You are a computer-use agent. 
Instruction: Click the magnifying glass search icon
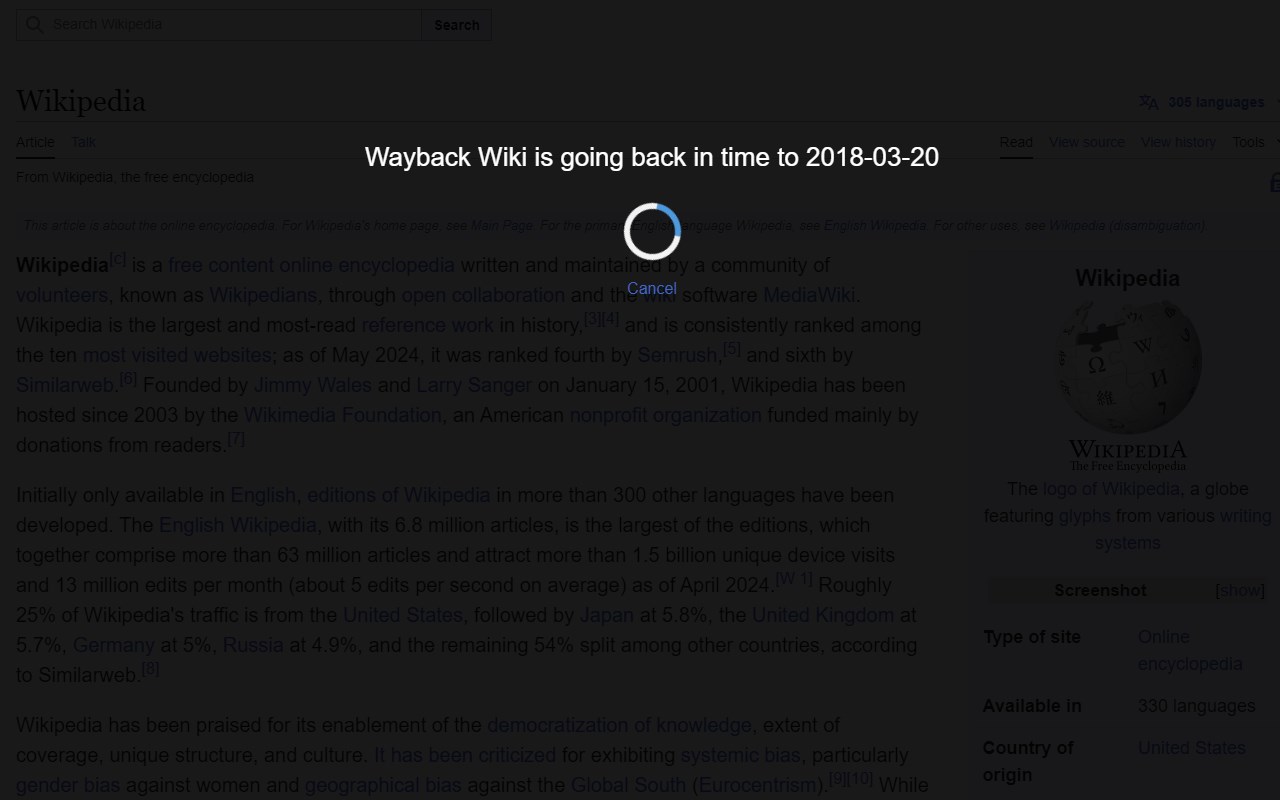(35, 24)
